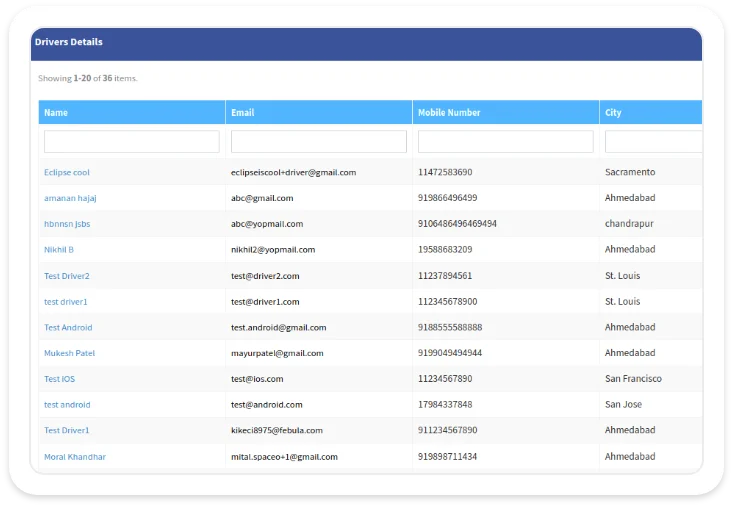This screenshot has width=733, height=507.
Task: Open Test Driver2 name link
Action: point(66,276)
